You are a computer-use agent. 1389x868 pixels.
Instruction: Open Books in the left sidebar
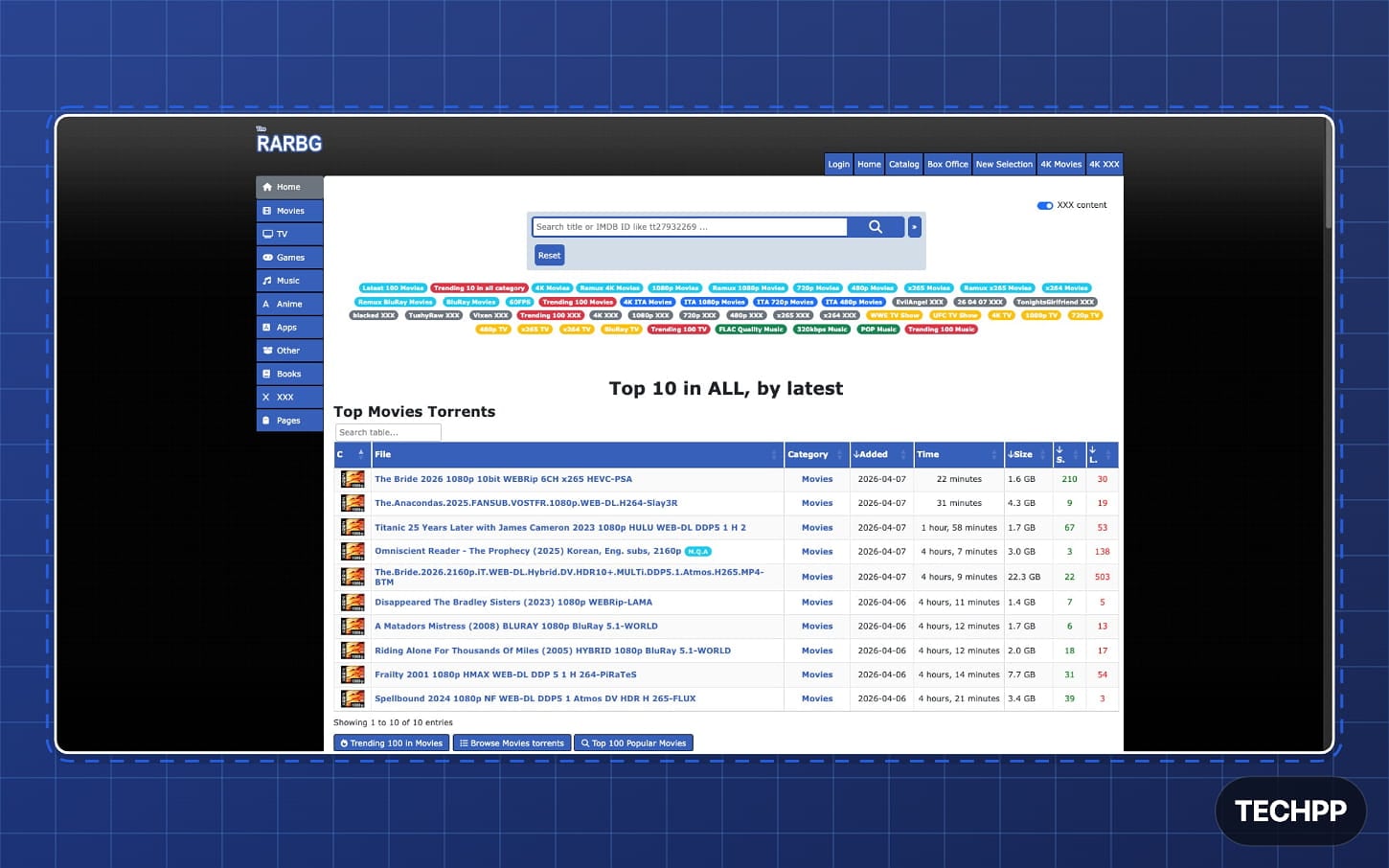point(289,374)
